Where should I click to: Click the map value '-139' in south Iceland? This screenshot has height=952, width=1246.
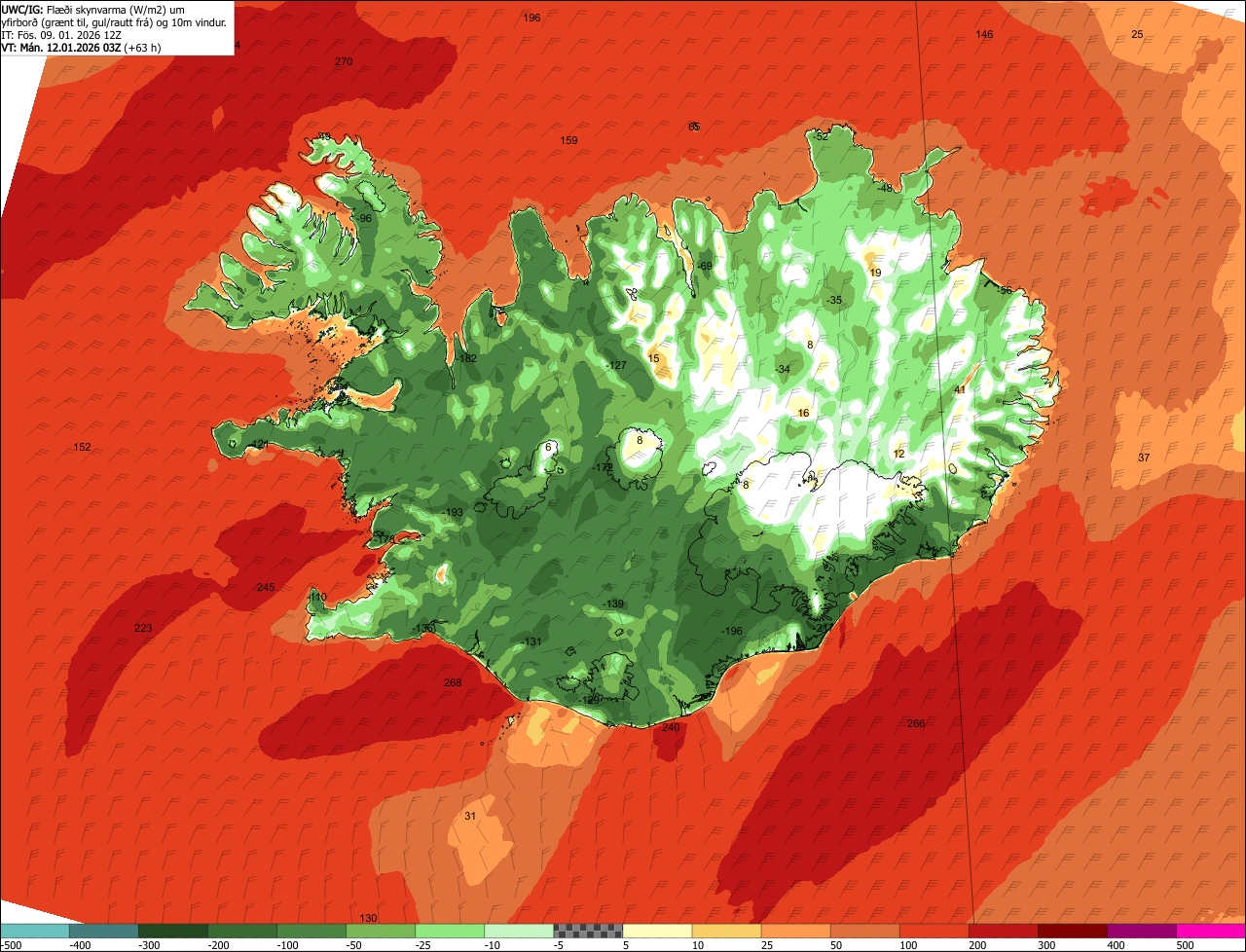coord(614,604)
